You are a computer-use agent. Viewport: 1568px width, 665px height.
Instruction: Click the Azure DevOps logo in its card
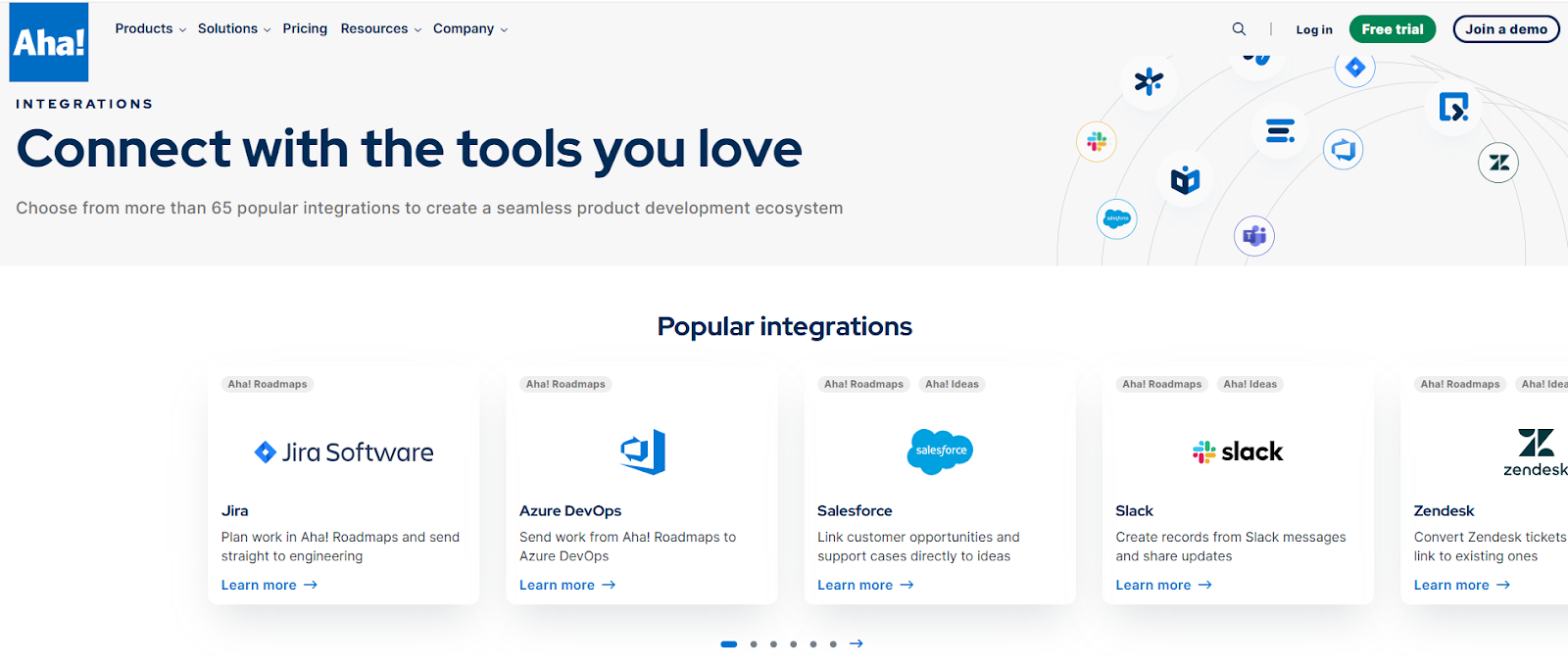pos(643,451)
